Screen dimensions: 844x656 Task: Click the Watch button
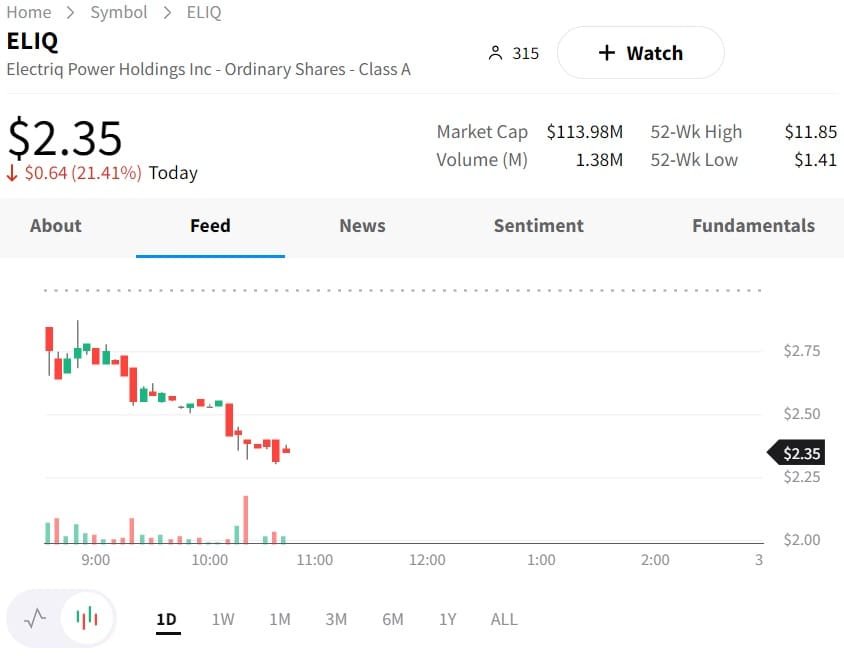pos(640,53)
